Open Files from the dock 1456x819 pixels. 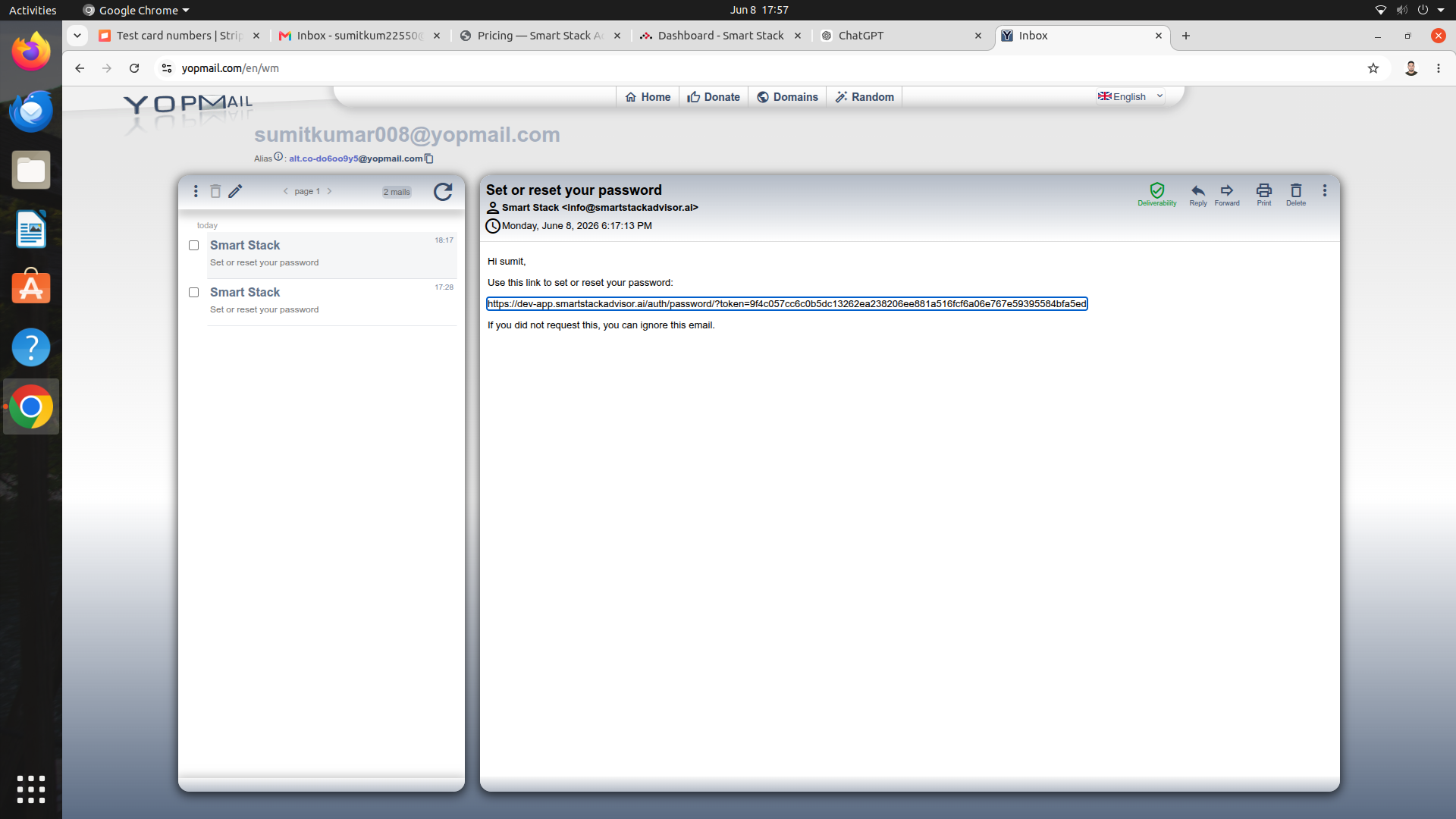point(31,170)
